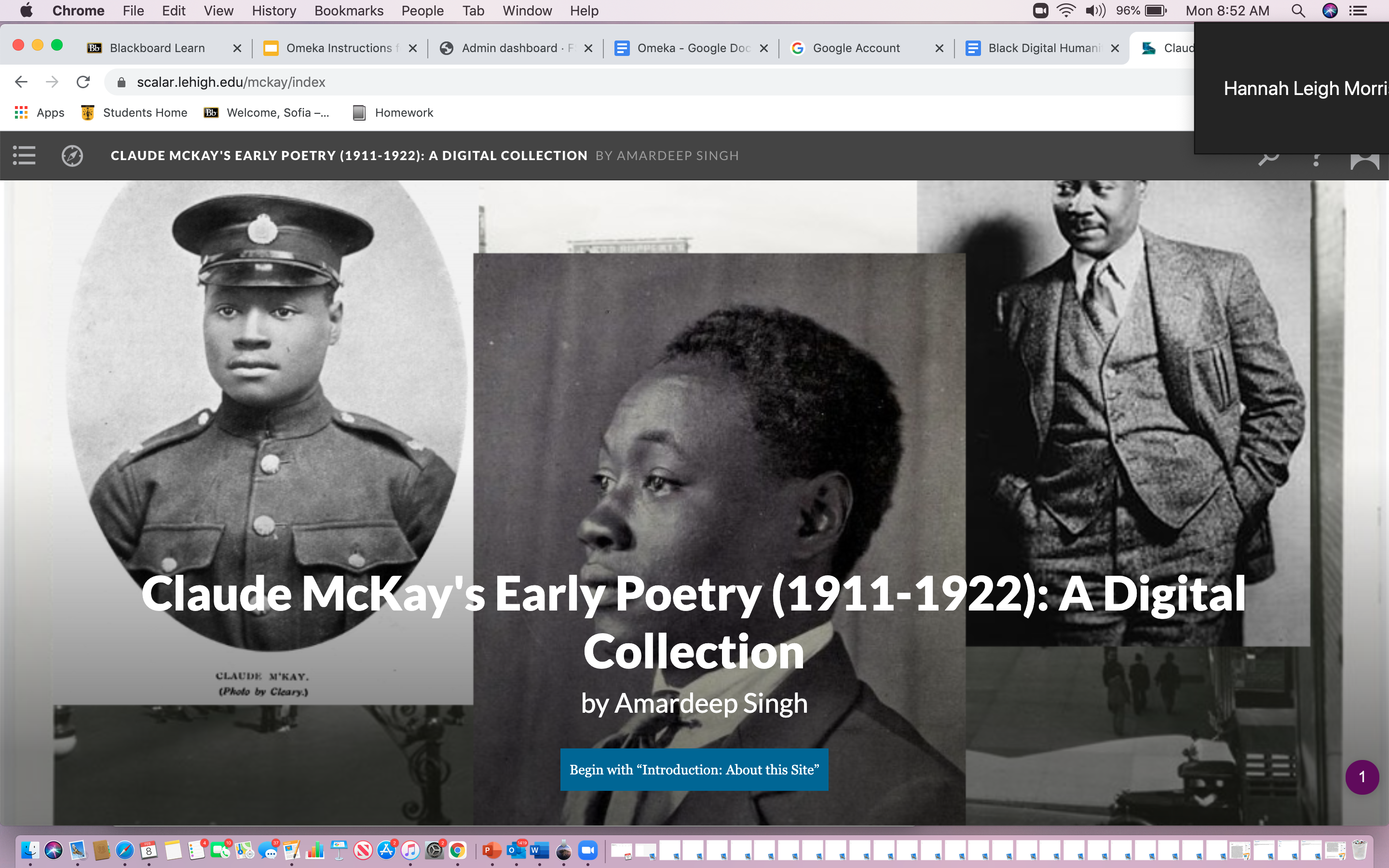This screenshot has width=1389, height=868.
Task: Open FaceTime from the Dock
Action: coord(220,850)
